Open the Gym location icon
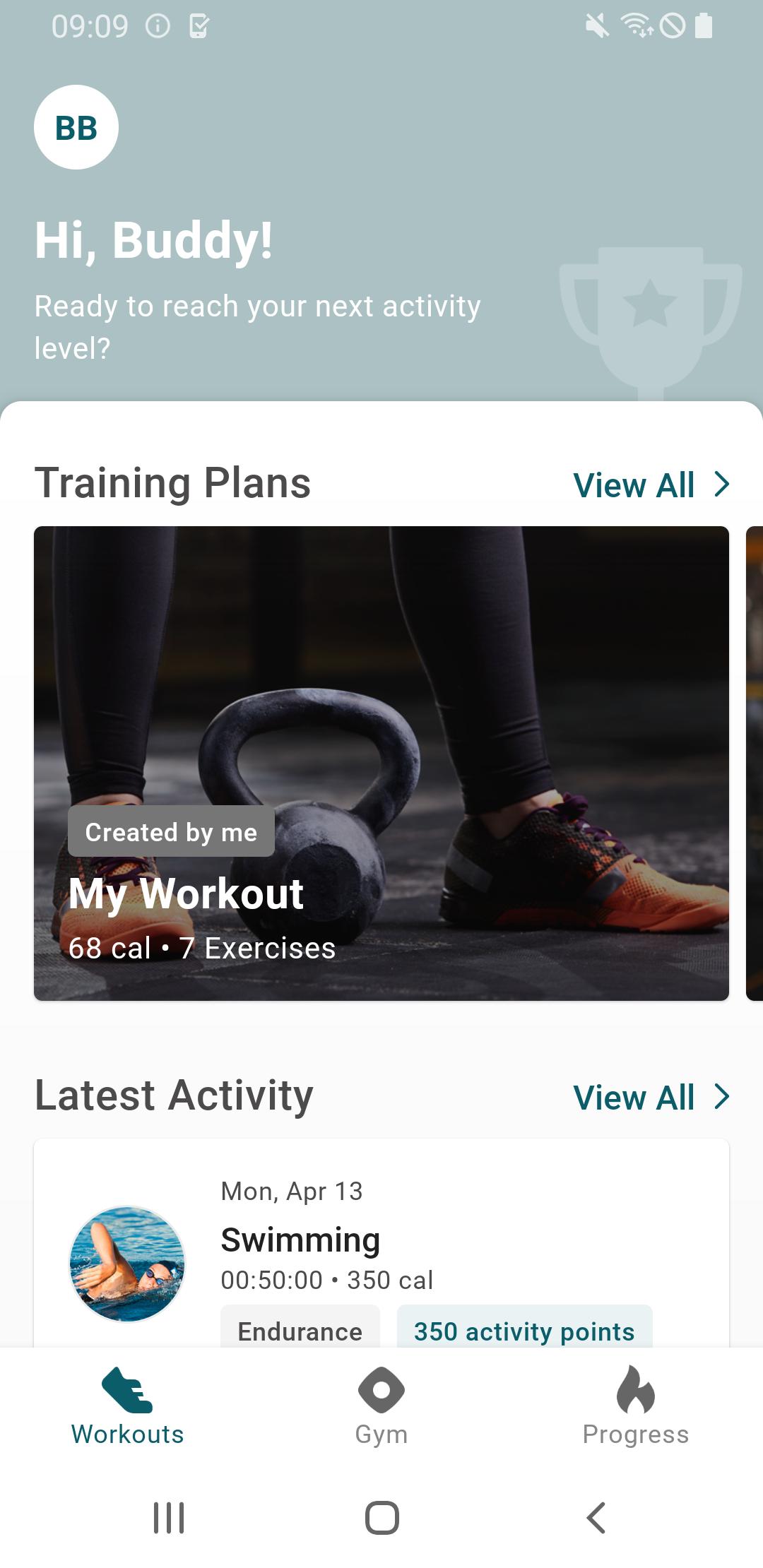Image resolution: width=763 pixels, height=1568 pixels. click(x=381, y=1390)
